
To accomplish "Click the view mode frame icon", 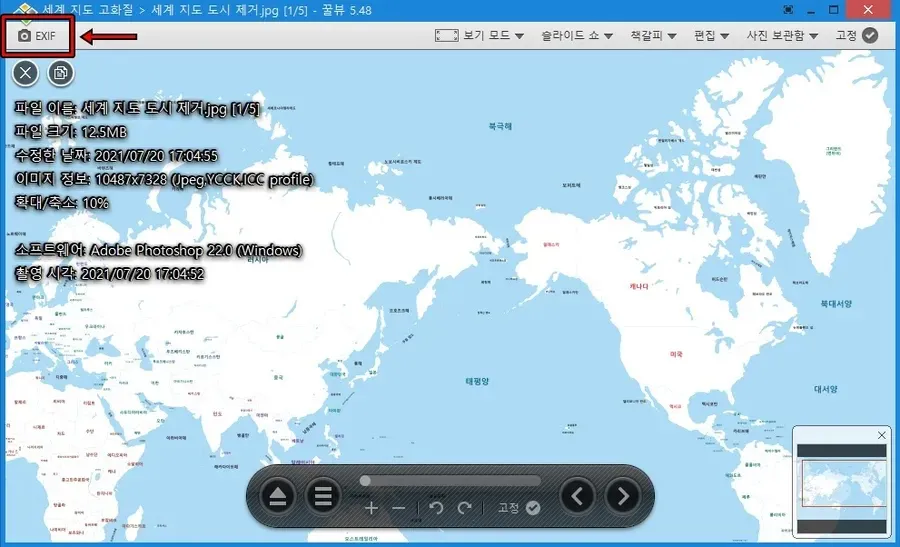I will pyautogui.click(x=447, y=36).
